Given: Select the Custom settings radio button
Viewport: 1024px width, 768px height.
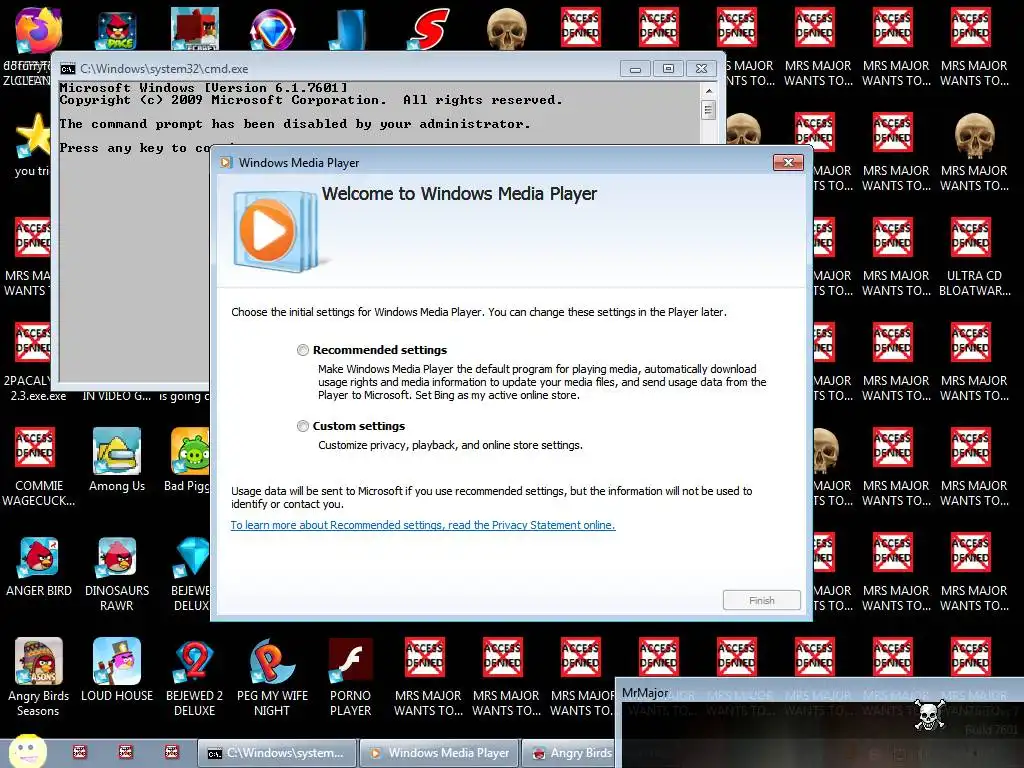Looking at the screenshot, I should pos(302,426).
